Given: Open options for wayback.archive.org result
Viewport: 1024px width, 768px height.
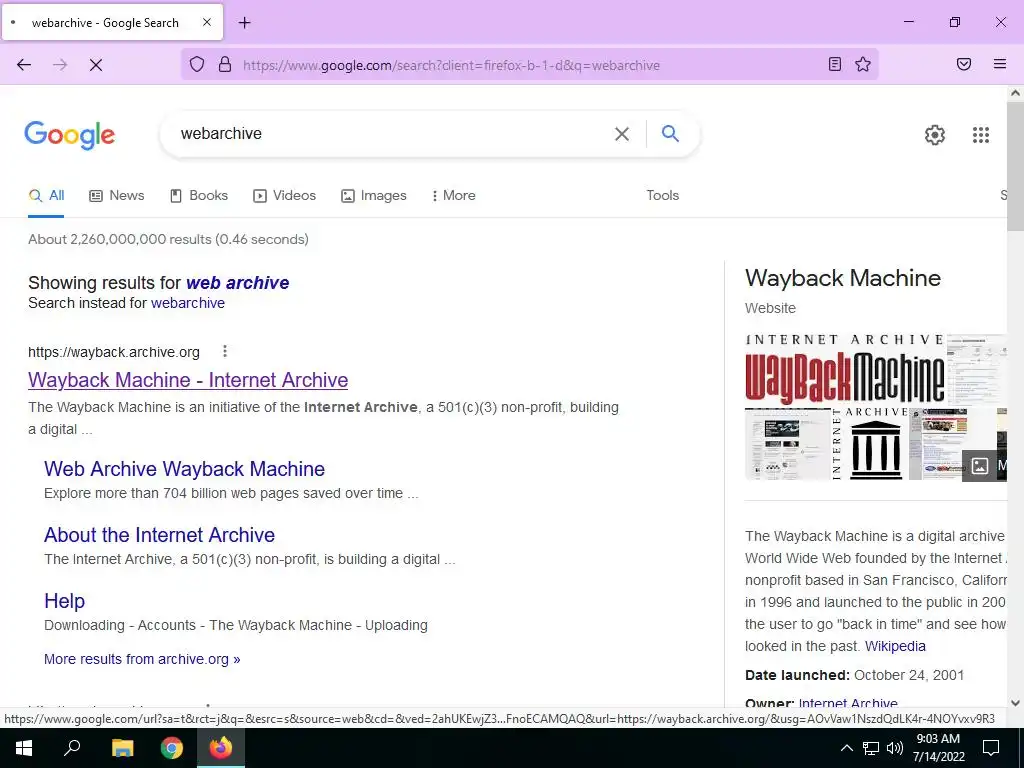Looking at the screenshot, I should 225,351.
